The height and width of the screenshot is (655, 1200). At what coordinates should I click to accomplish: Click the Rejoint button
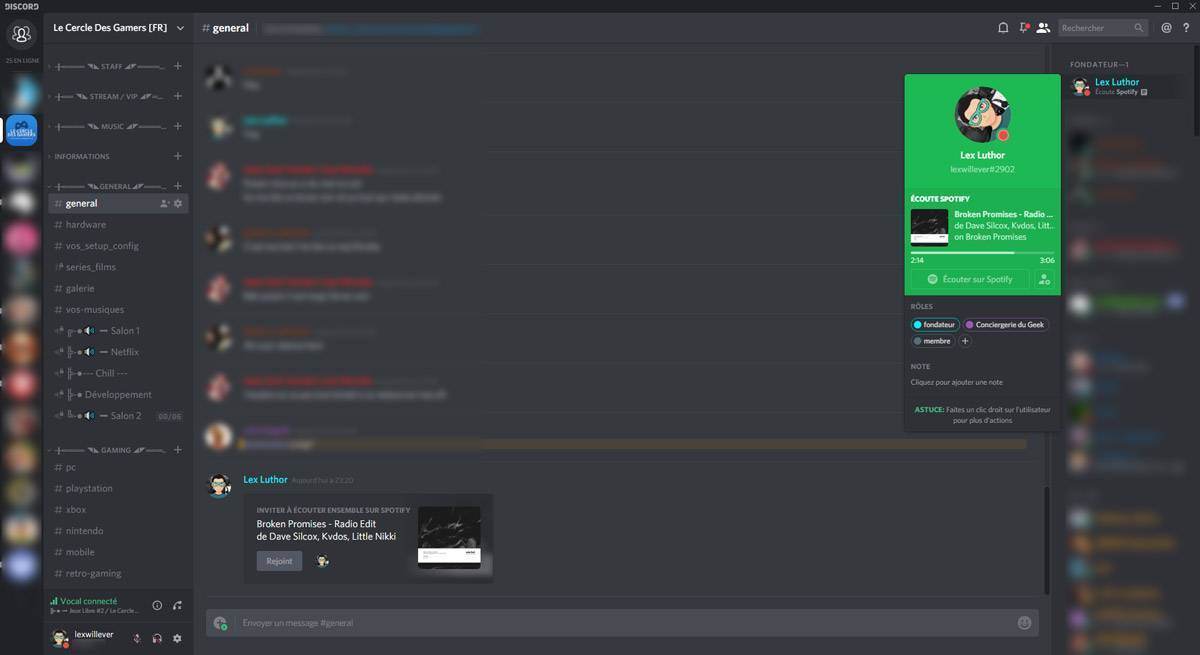[x=279, y=561]
